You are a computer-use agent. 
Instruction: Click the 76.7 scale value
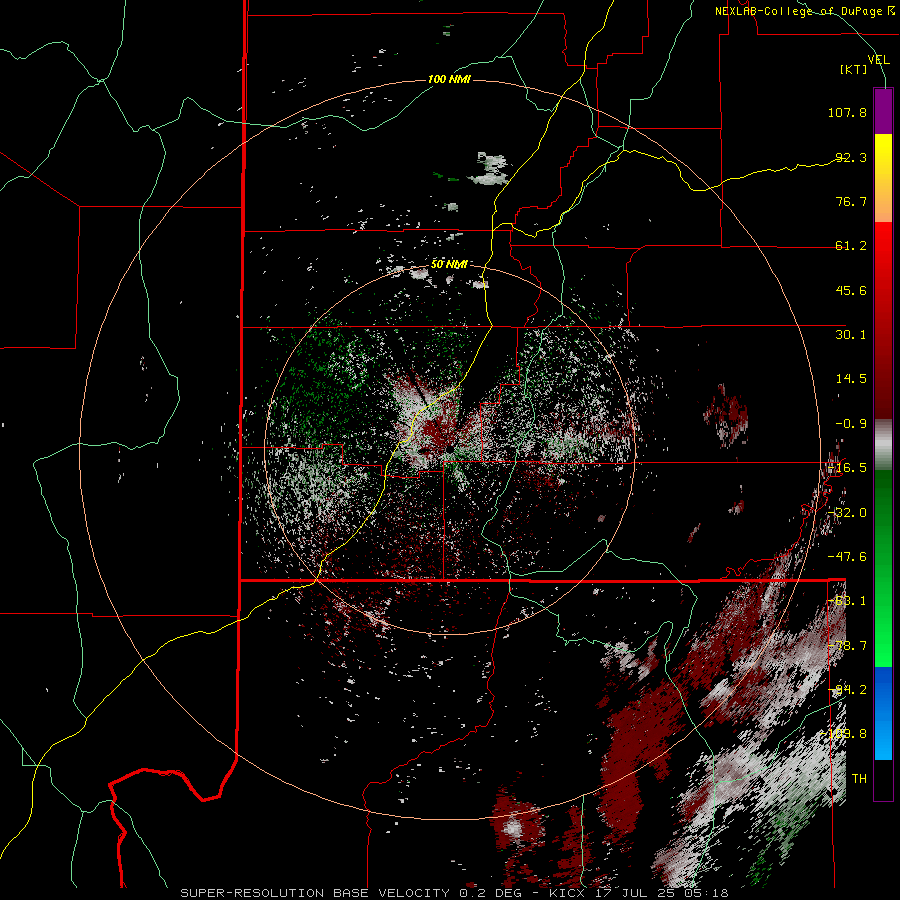[851, 201]
